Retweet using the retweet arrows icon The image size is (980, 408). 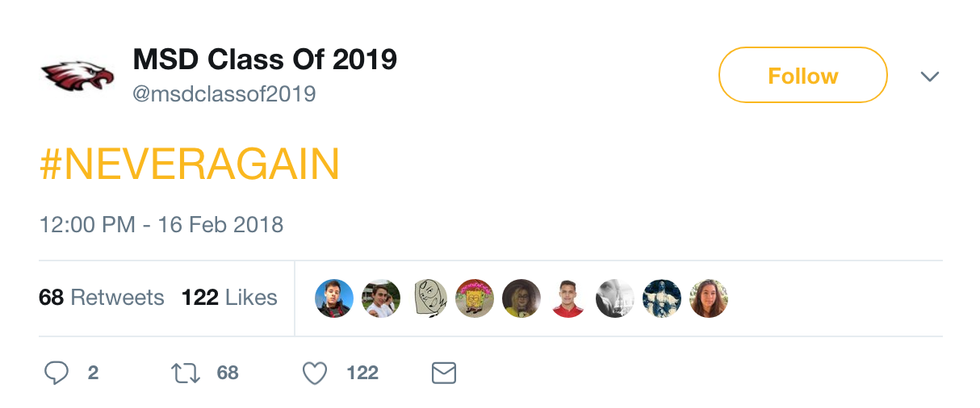[185, 373]
